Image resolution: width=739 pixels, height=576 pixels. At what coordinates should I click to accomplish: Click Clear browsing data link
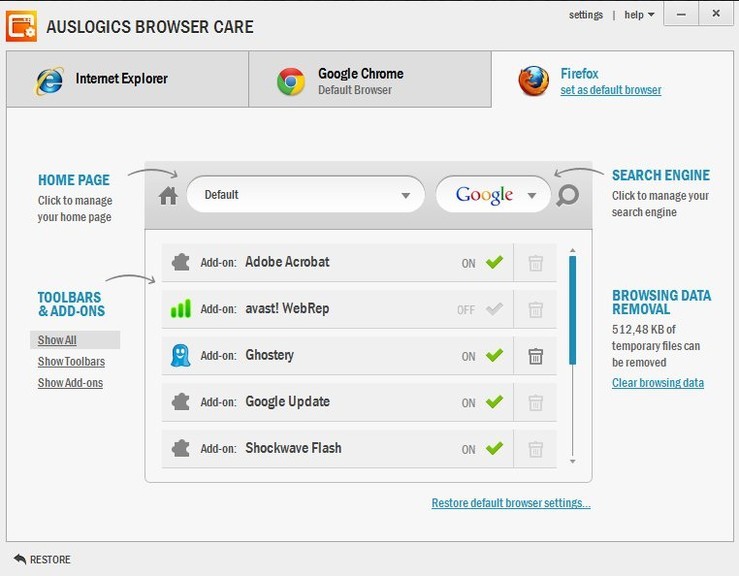pos(658,383)
